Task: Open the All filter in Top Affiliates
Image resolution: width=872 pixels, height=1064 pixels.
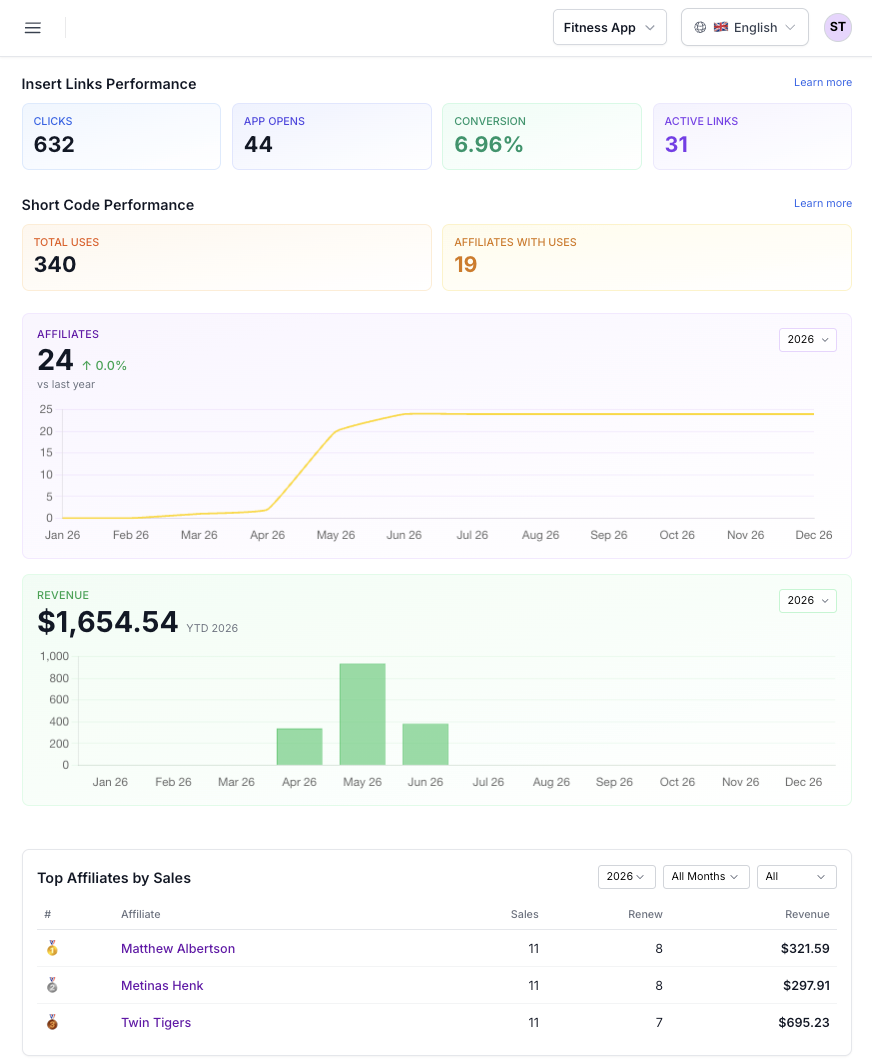Action: point(797,877)
